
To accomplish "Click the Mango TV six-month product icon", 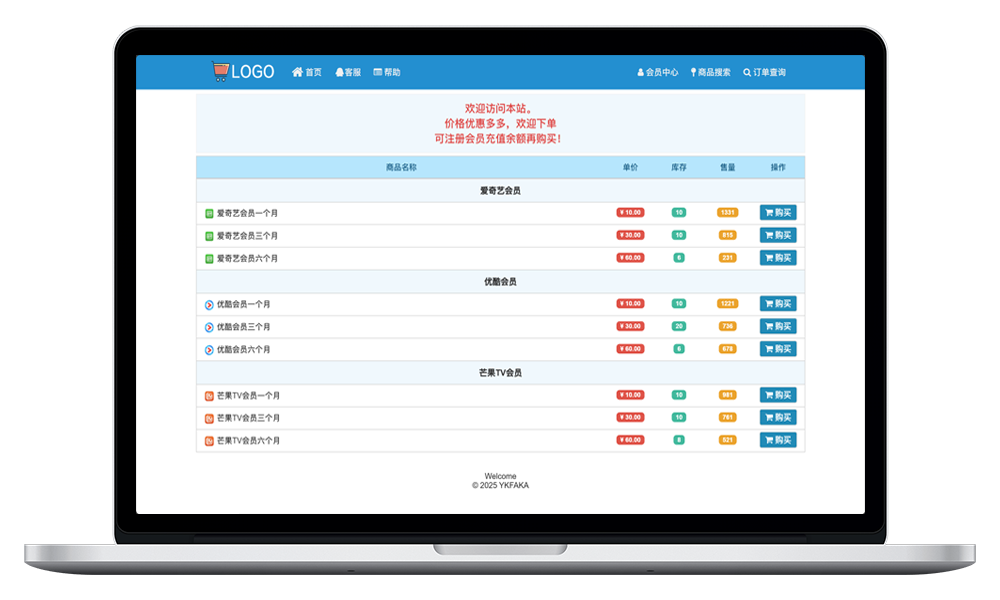I will coord(209,440).
